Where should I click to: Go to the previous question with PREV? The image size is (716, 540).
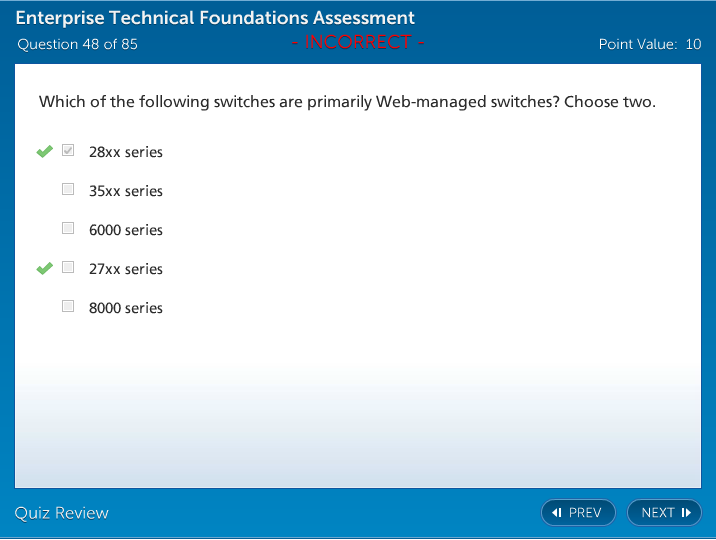tap(578, 513)
